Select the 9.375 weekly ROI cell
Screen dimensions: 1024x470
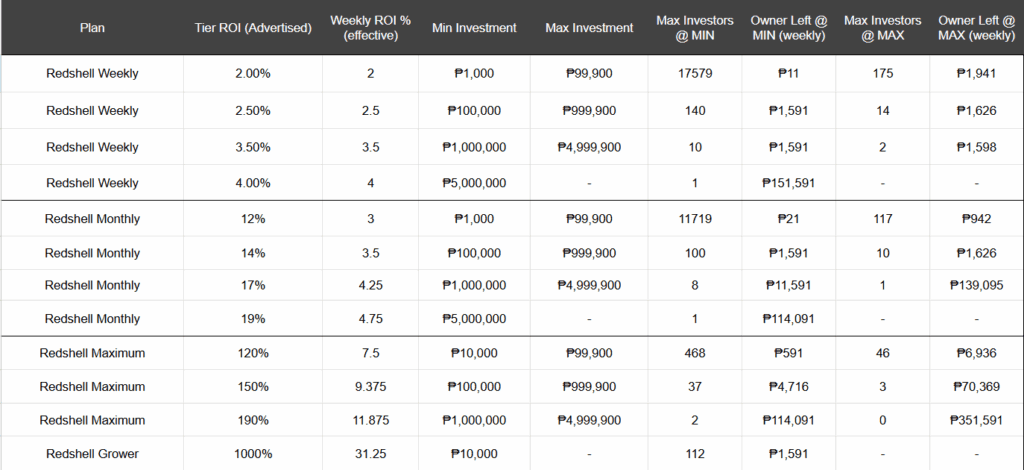(370, 386)
